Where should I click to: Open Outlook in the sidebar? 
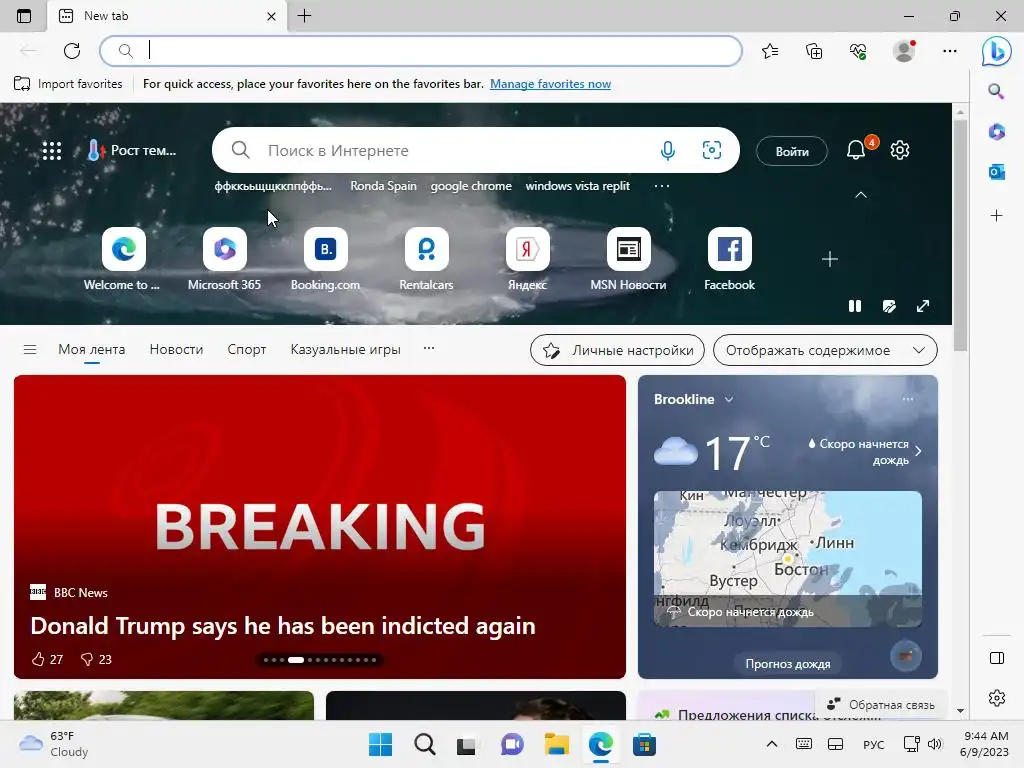pyautogui.click(x=997, y=172)
